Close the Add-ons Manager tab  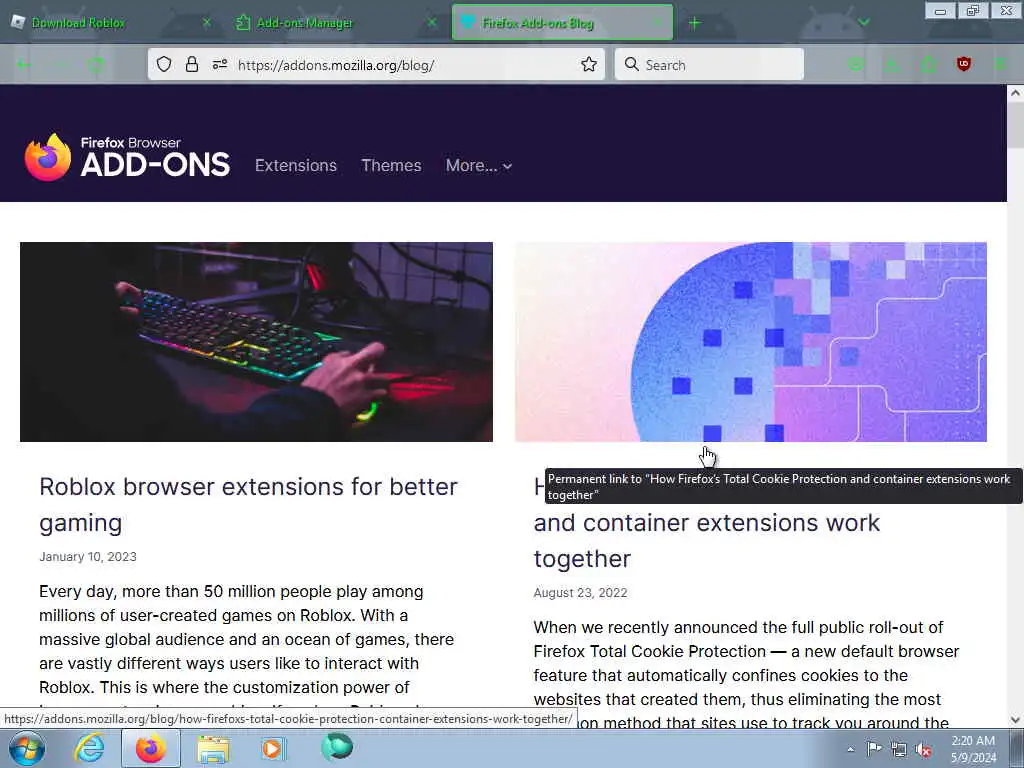pyautogui.click(x=432, y=23)
